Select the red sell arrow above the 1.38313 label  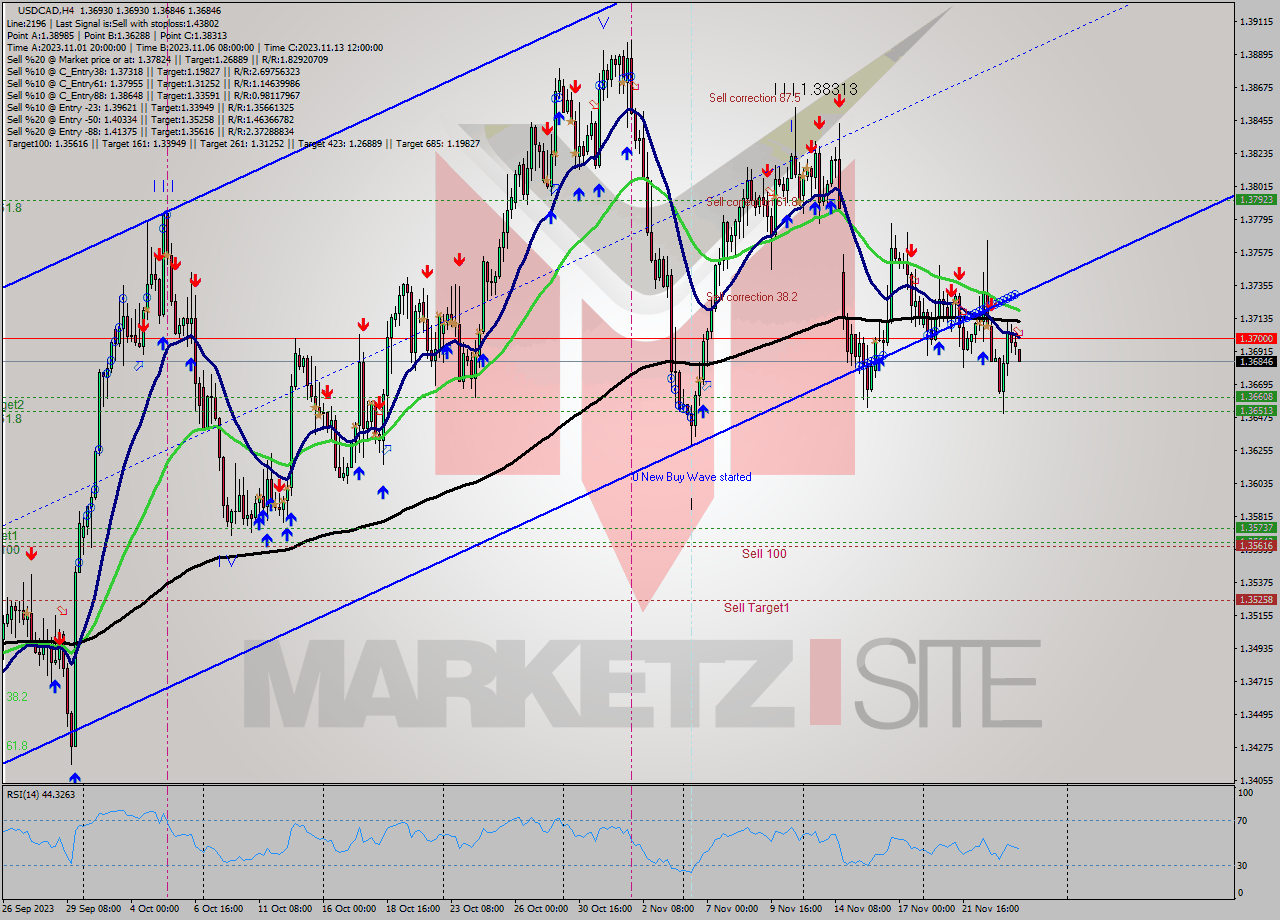[x=839, y=103]
